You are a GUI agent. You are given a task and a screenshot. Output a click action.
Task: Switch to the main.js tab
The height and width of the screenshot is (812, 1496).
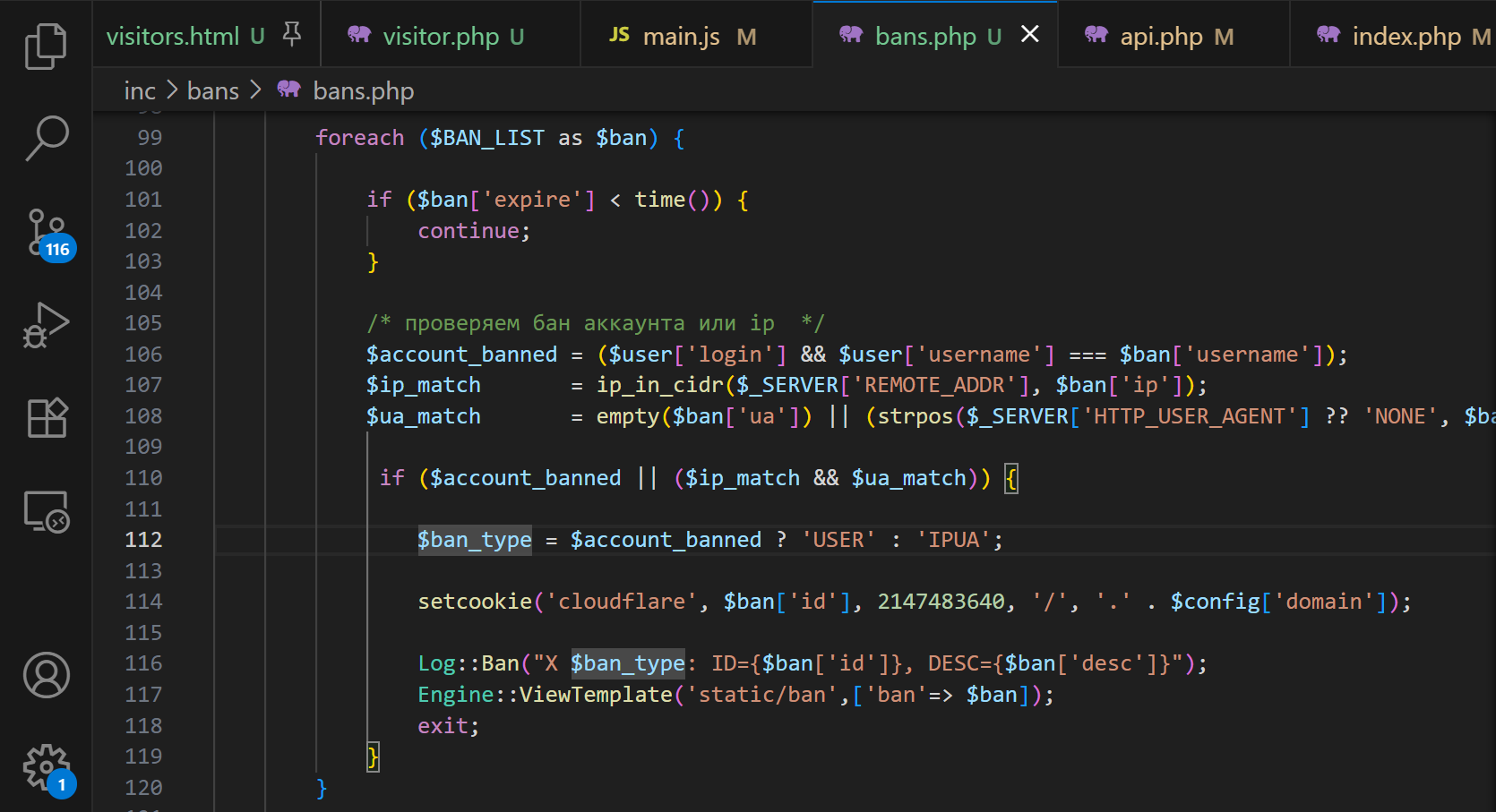click(x=681, y=37)
